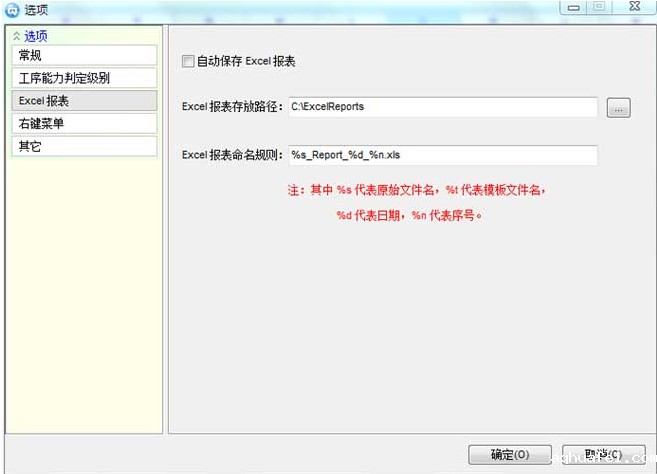Focus the %s_Report_%d_%n.xls naming rule field
657x474 pixels.
click(x=441, y=155)
